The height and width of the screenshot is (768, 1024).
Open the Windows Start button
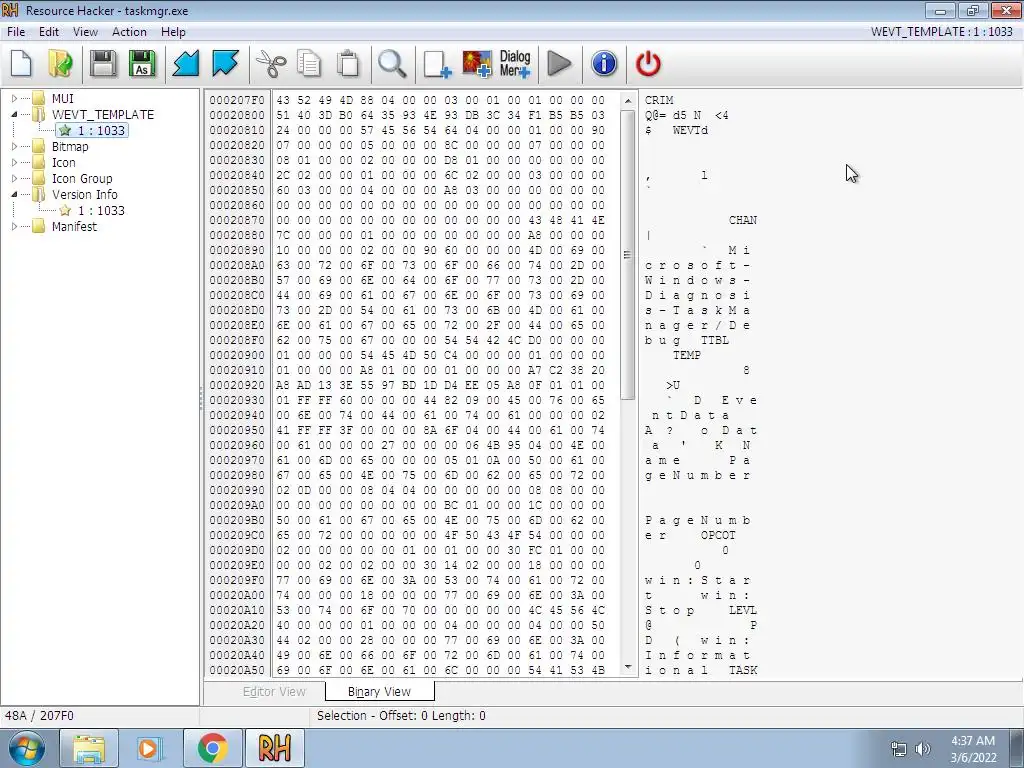[27, 748]
